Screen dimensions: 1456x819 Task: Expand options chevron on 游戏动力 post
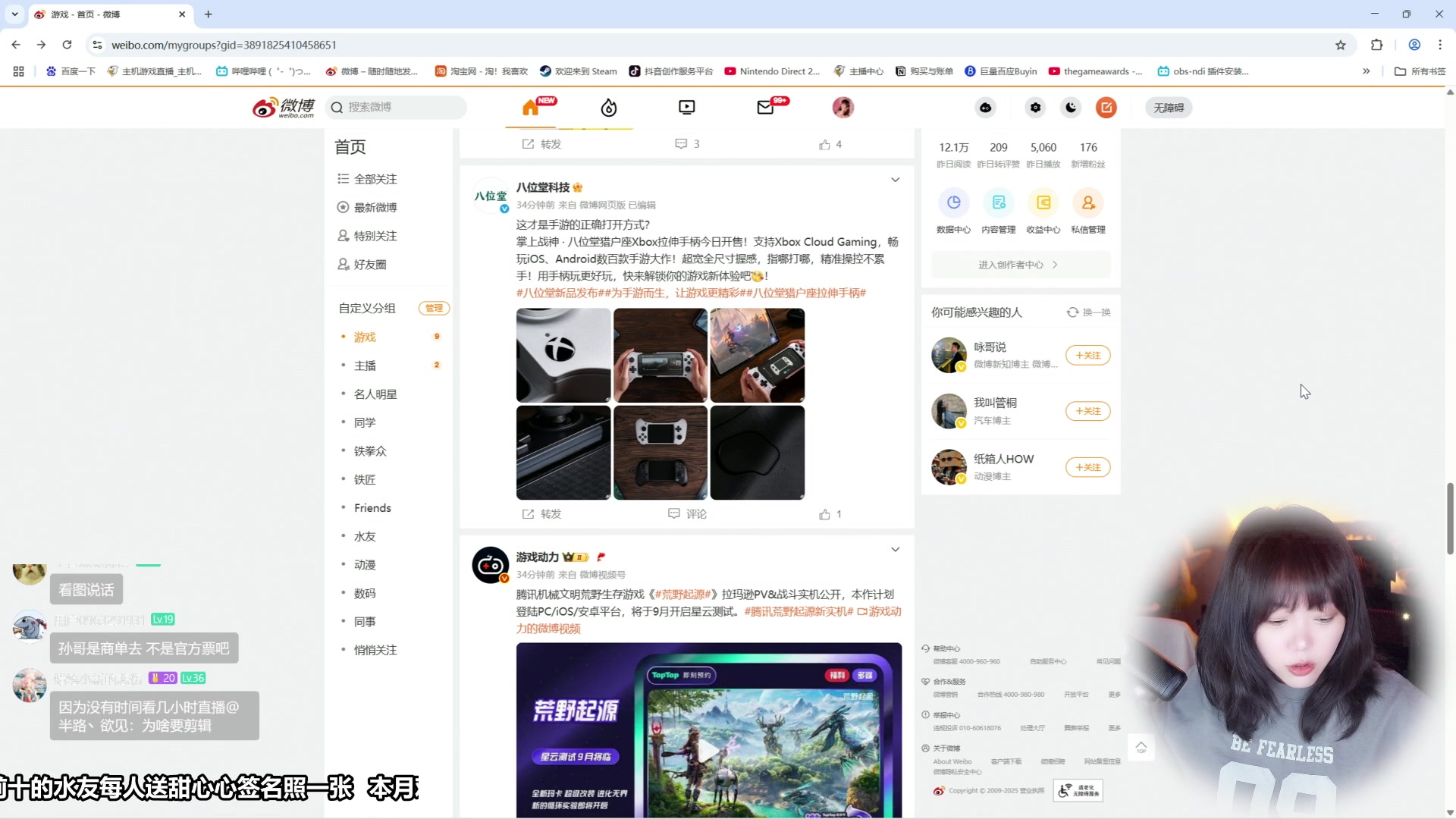pos(896,549)
